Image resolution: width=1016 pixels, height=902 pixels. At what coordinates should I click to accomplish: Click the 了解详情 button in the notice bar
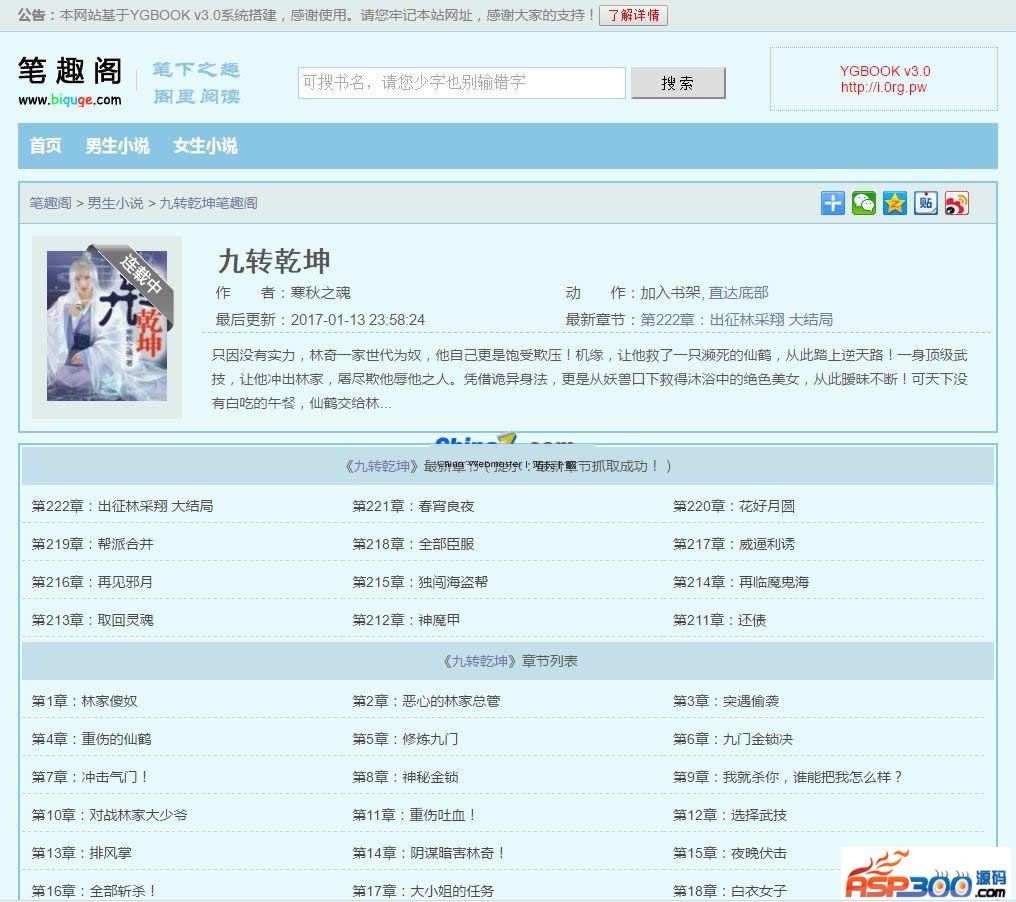point(633,15)
